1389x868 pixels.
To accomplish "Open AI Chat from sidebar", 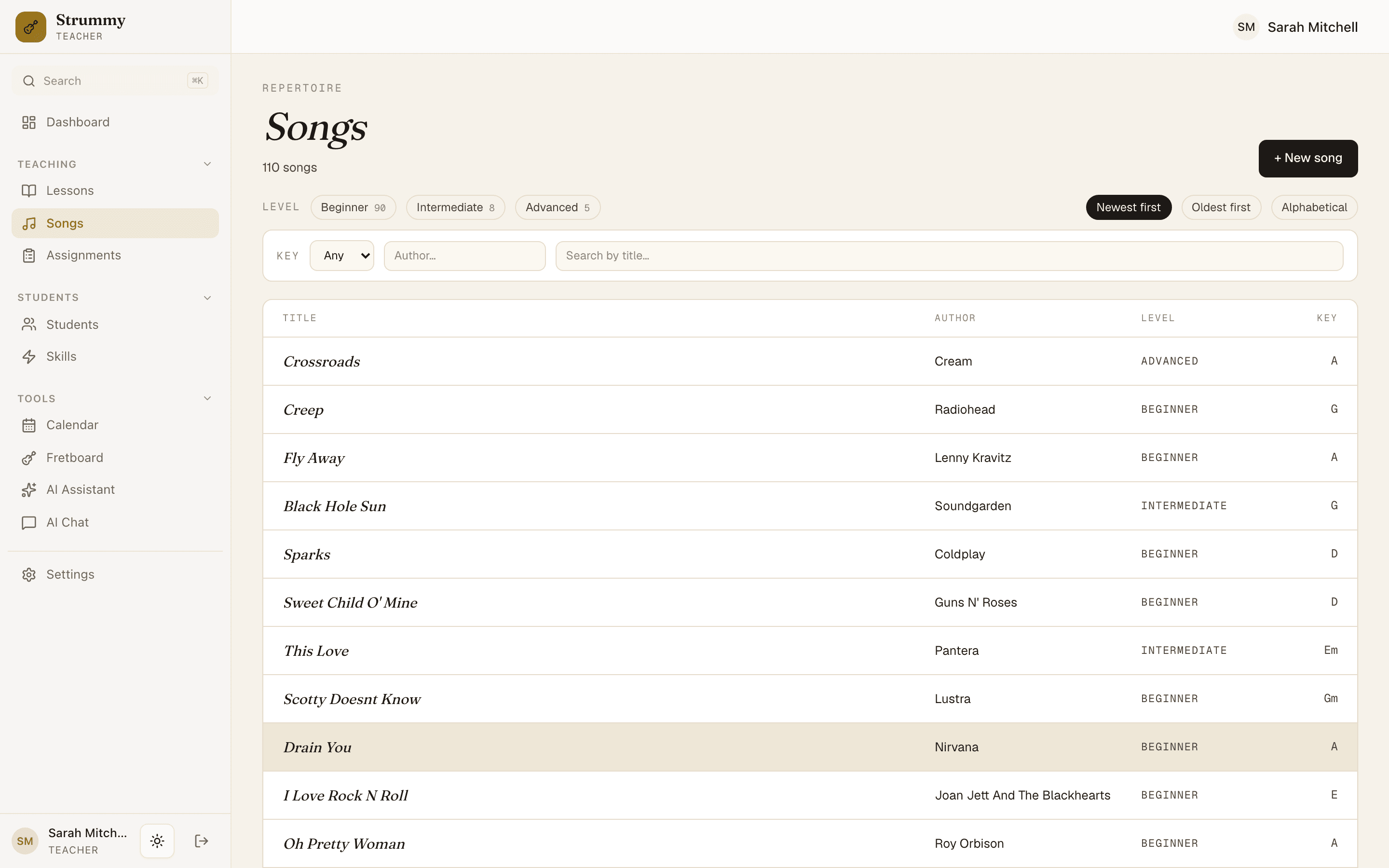I will (x=115, y=522).
